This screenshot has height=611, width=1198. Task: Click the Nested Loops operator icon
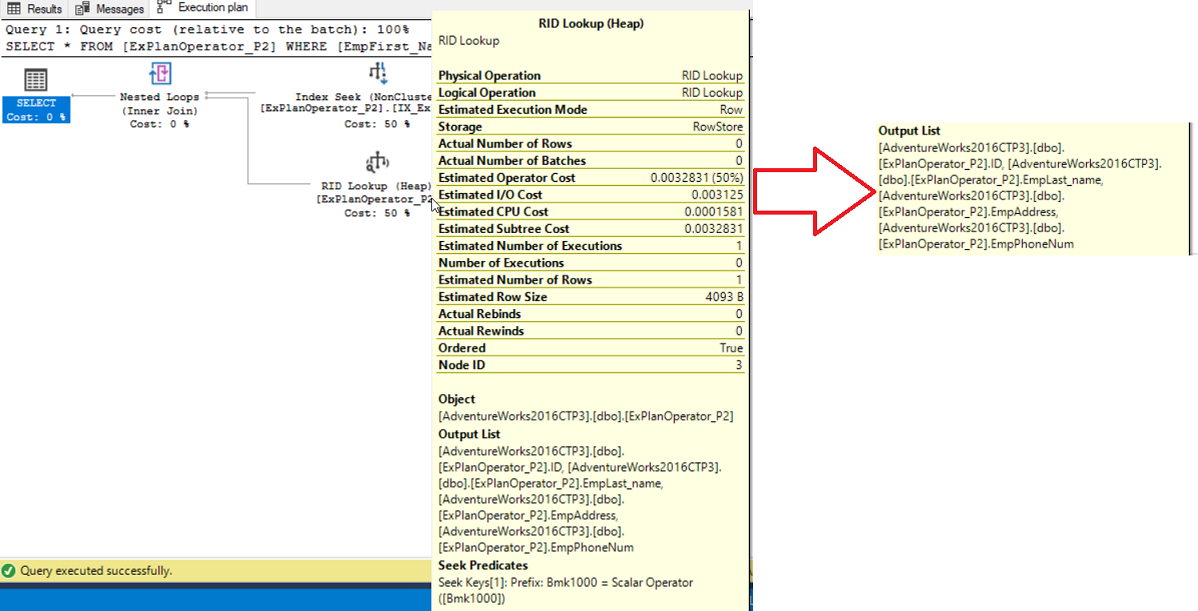160,74
